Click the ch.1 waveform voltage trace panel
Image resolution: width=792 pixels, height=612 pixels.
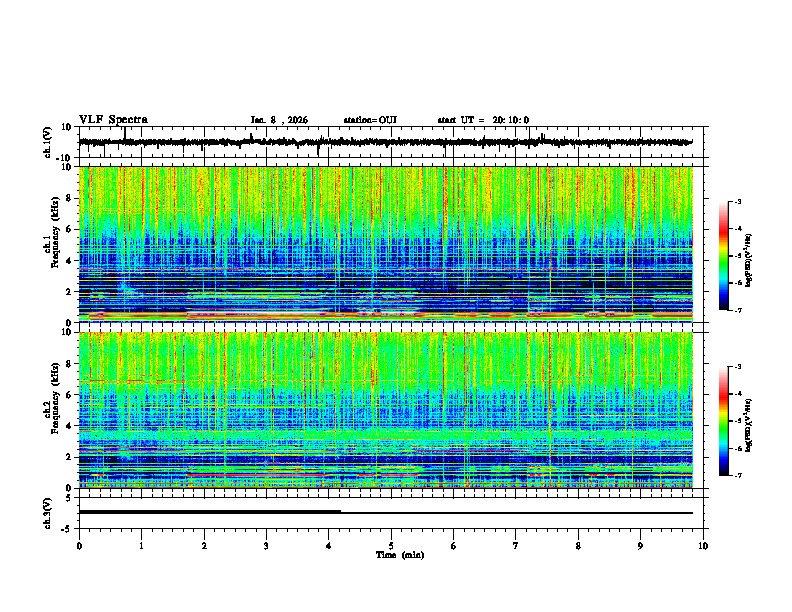390,142
